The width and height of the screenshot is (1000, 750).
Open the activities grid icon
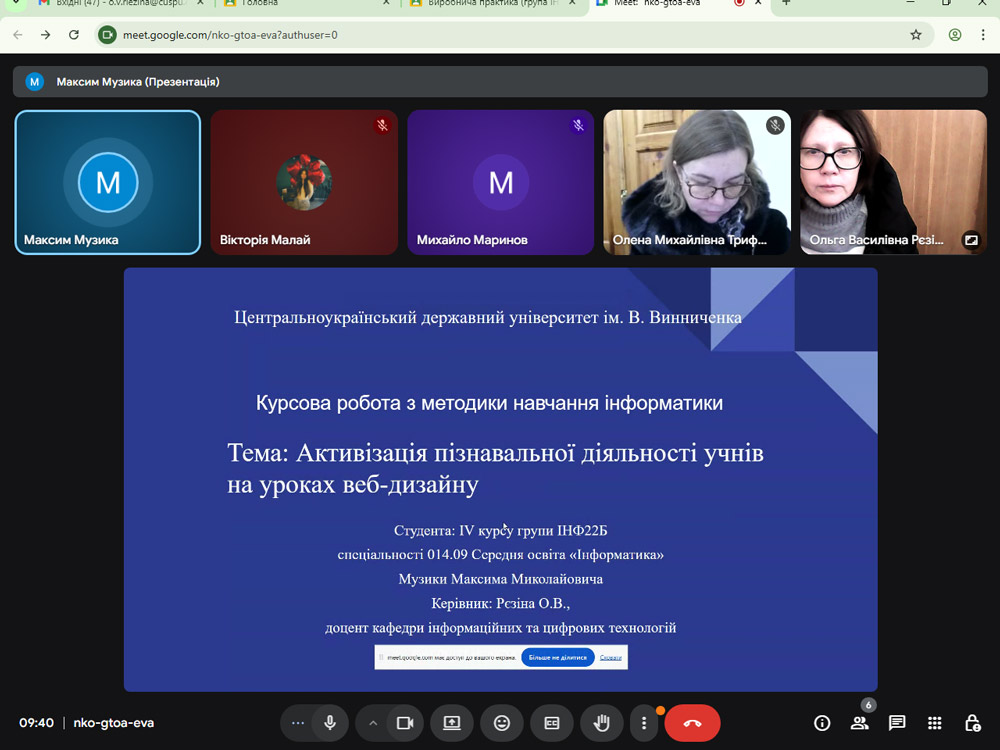[x=934, y=723]
